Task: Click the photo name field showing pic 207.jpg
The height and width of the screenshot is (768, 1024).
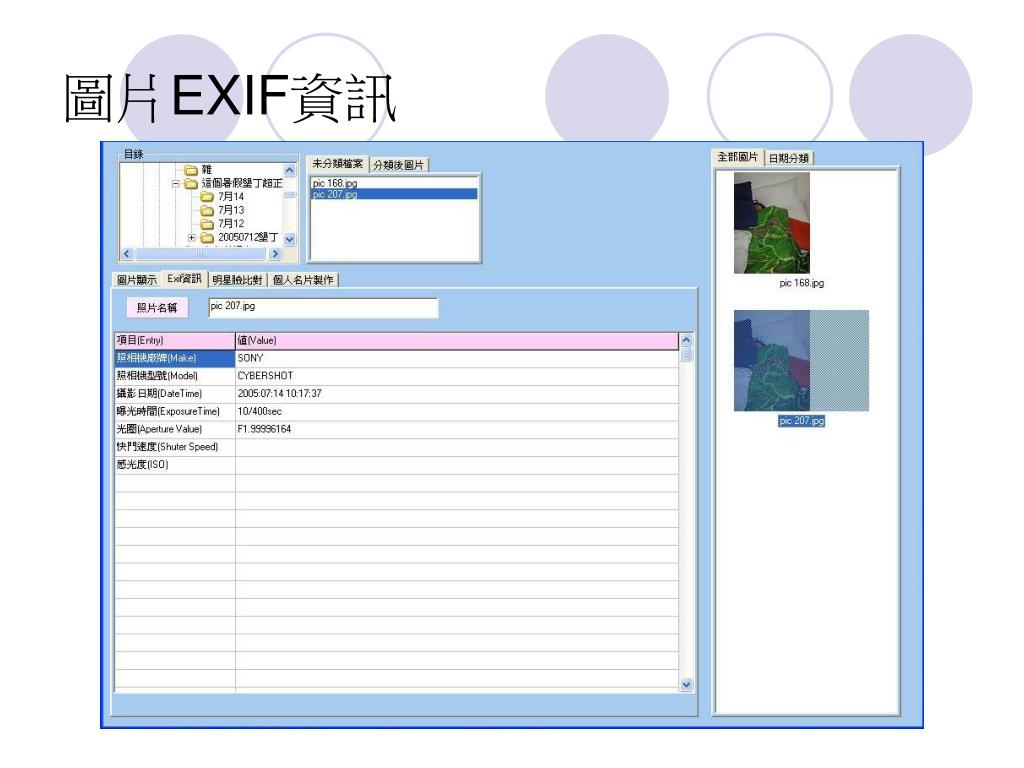Action: click(x=323, y=308)
